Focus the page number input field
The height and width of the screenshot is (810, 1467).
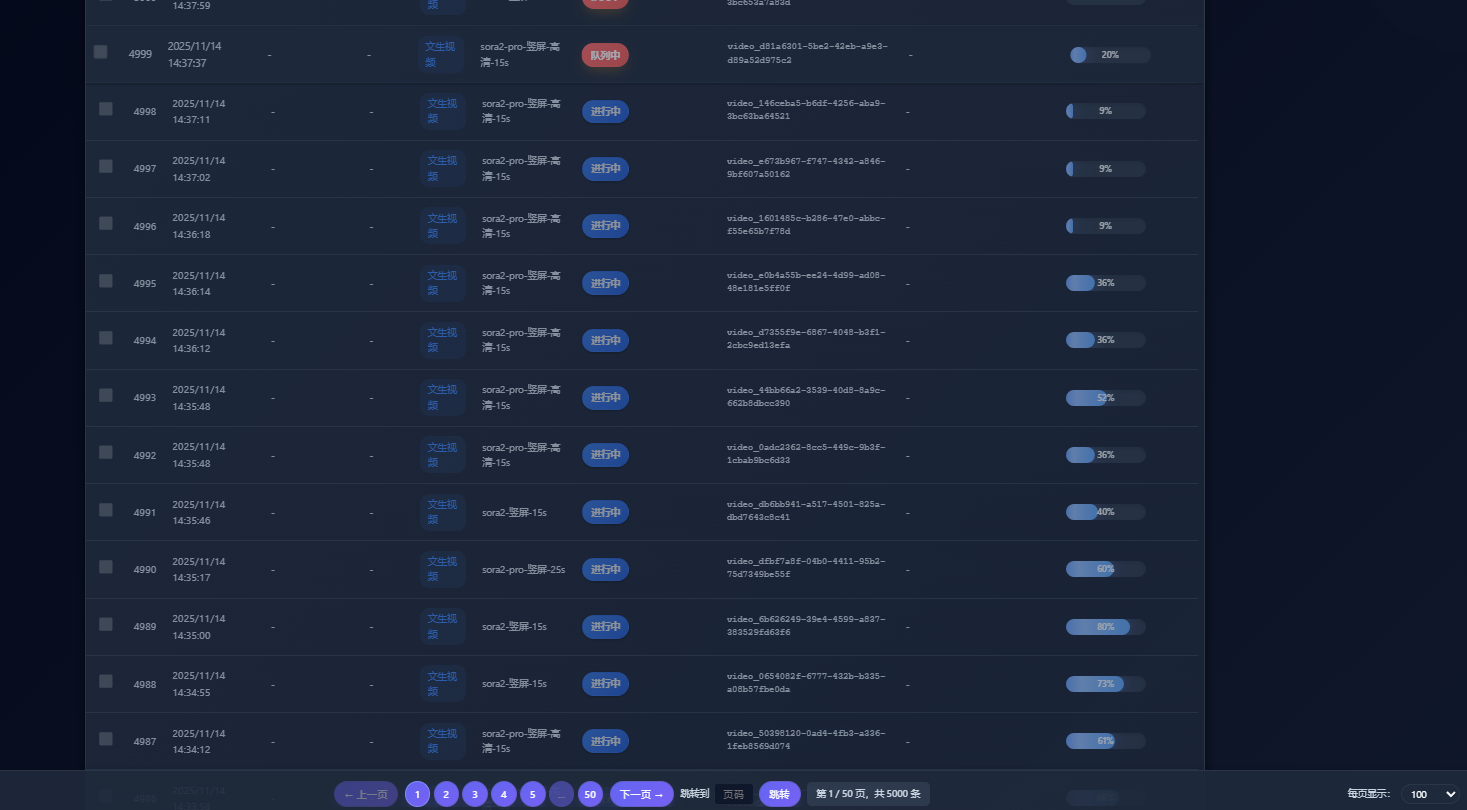pyautogui.click(x=733, y=794)
